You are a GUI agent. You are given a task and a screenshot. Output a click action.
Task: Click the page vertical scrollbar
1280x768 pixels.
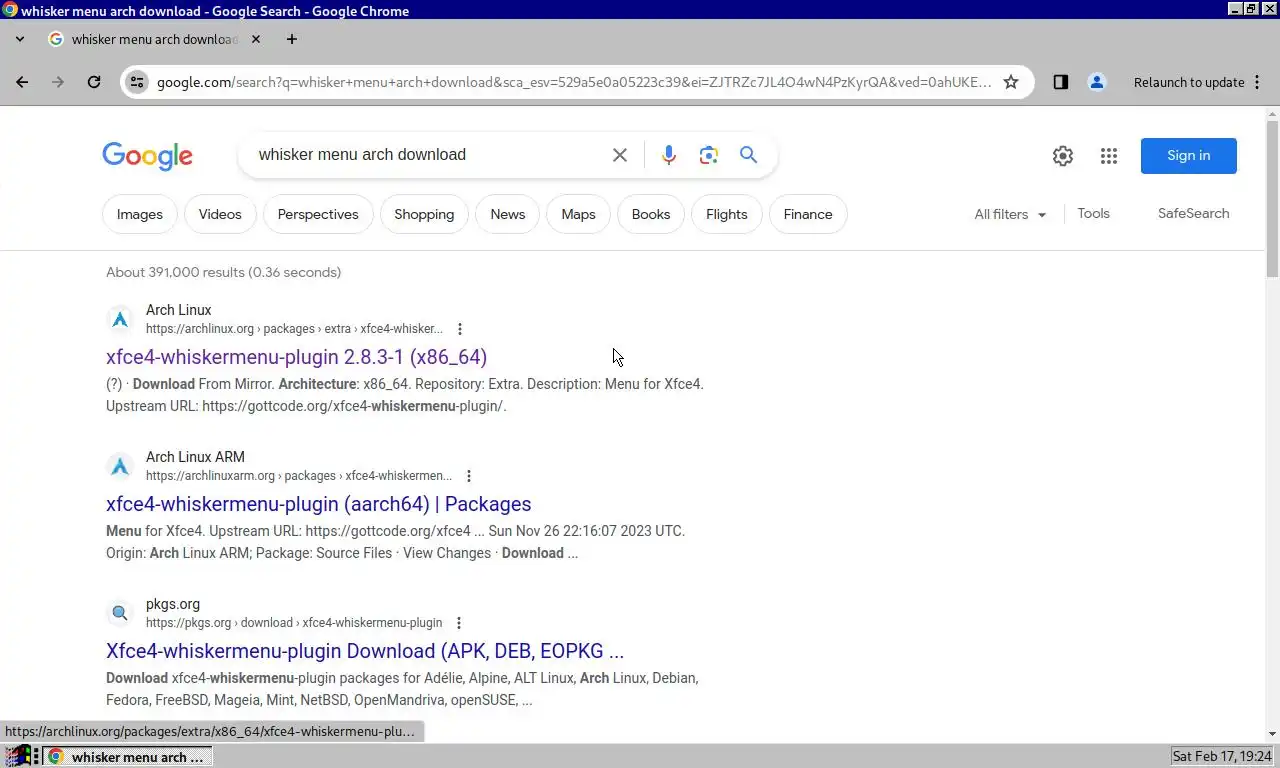pyautogui.click(x=1272, y=200)
